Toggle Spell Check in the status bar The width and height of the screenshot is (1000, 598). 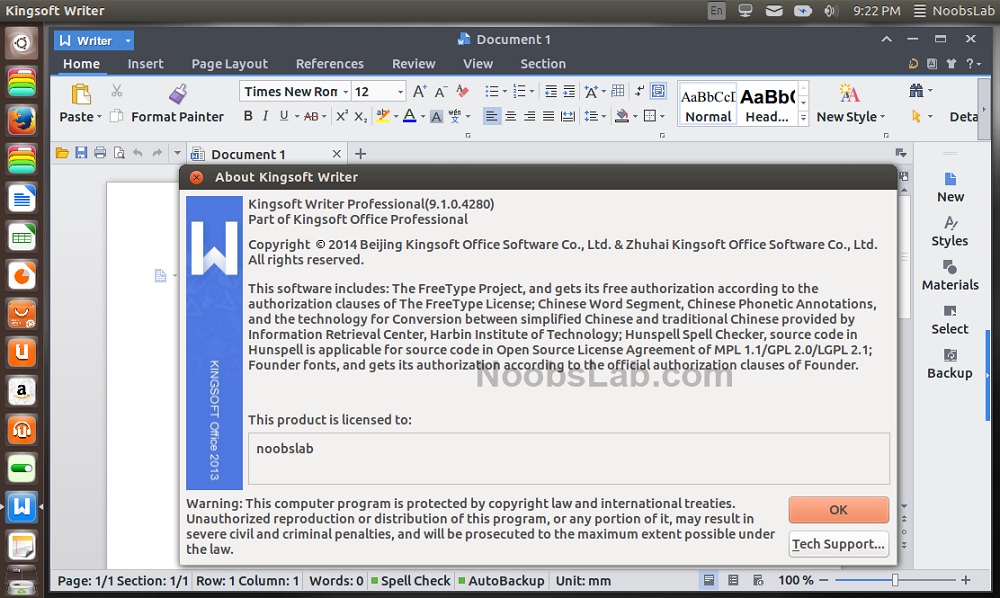(x=411, y=581)
